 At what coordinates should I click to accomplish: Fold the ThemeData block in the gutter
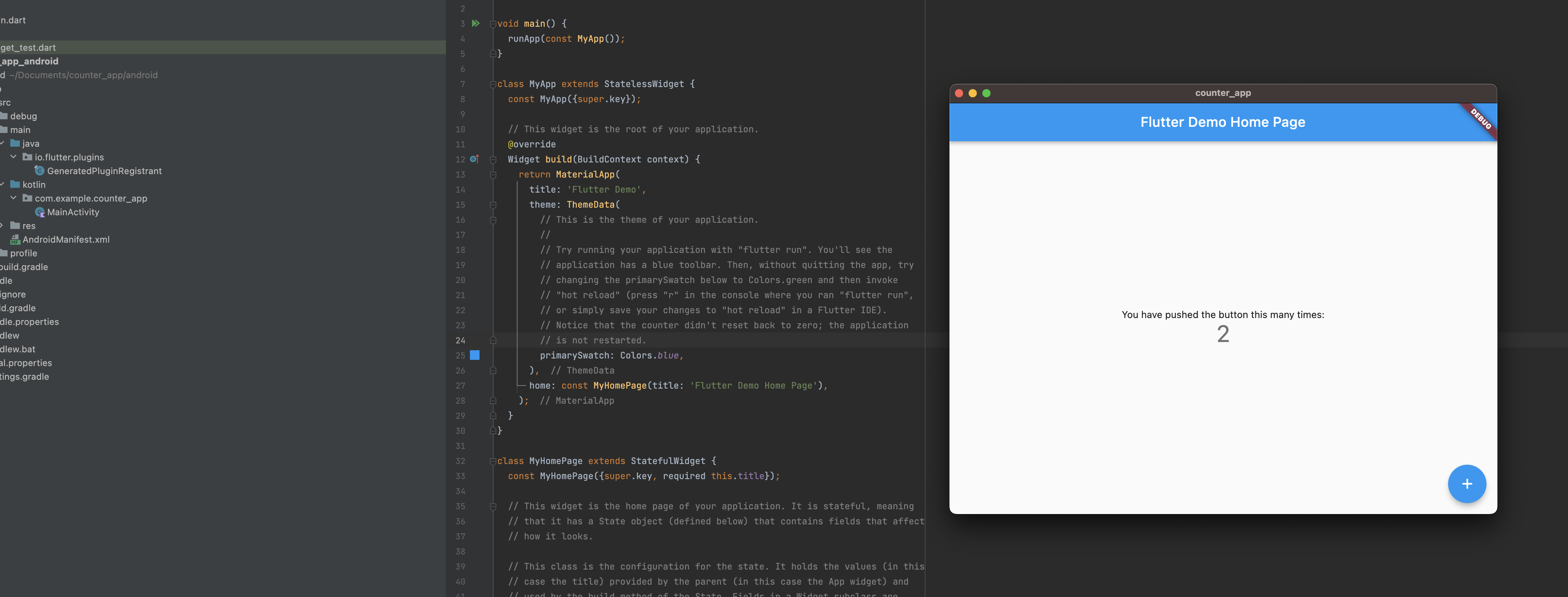(493, 205)
